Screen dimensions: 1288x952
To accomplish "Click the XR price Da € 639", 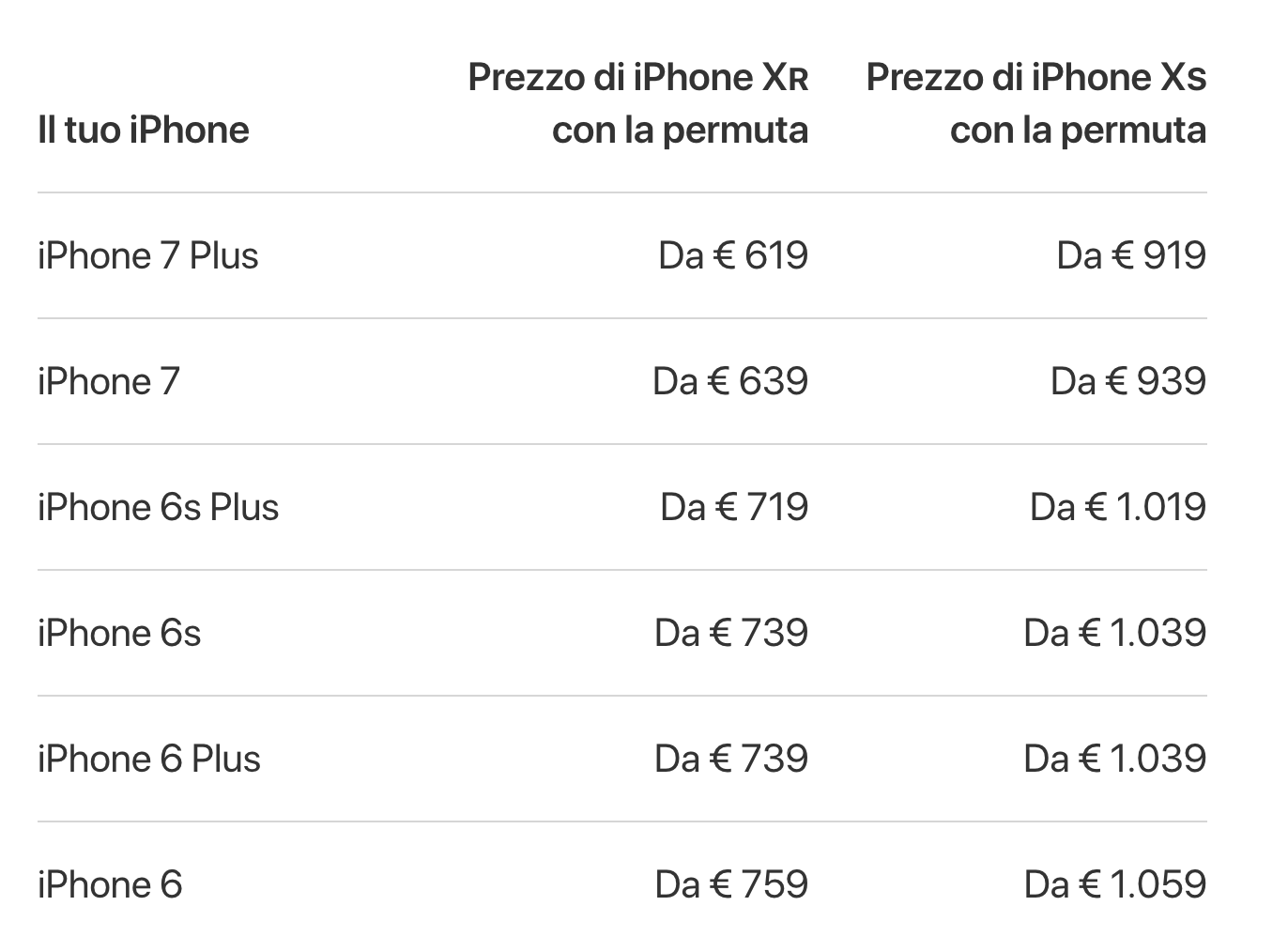I will (730, 381).
